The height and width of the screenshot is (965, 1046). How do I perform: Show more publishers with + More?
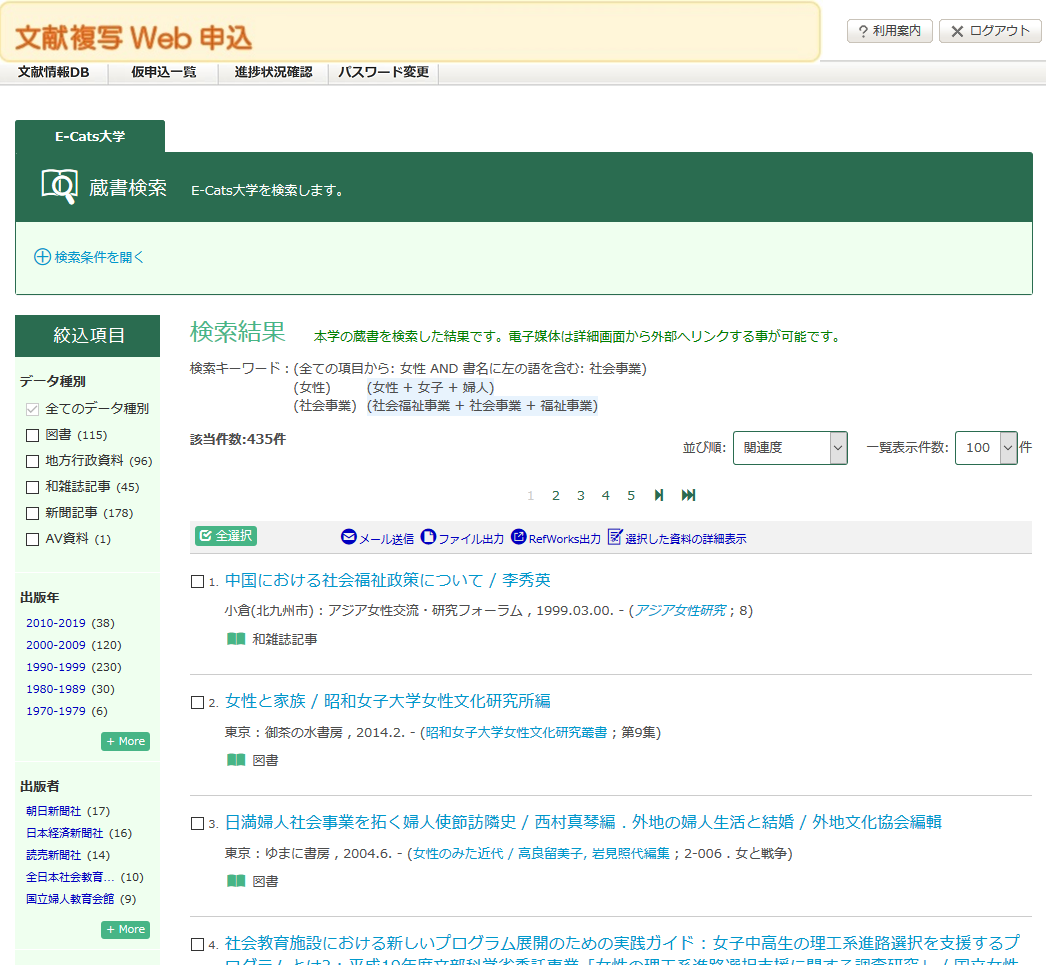point(125,929)
